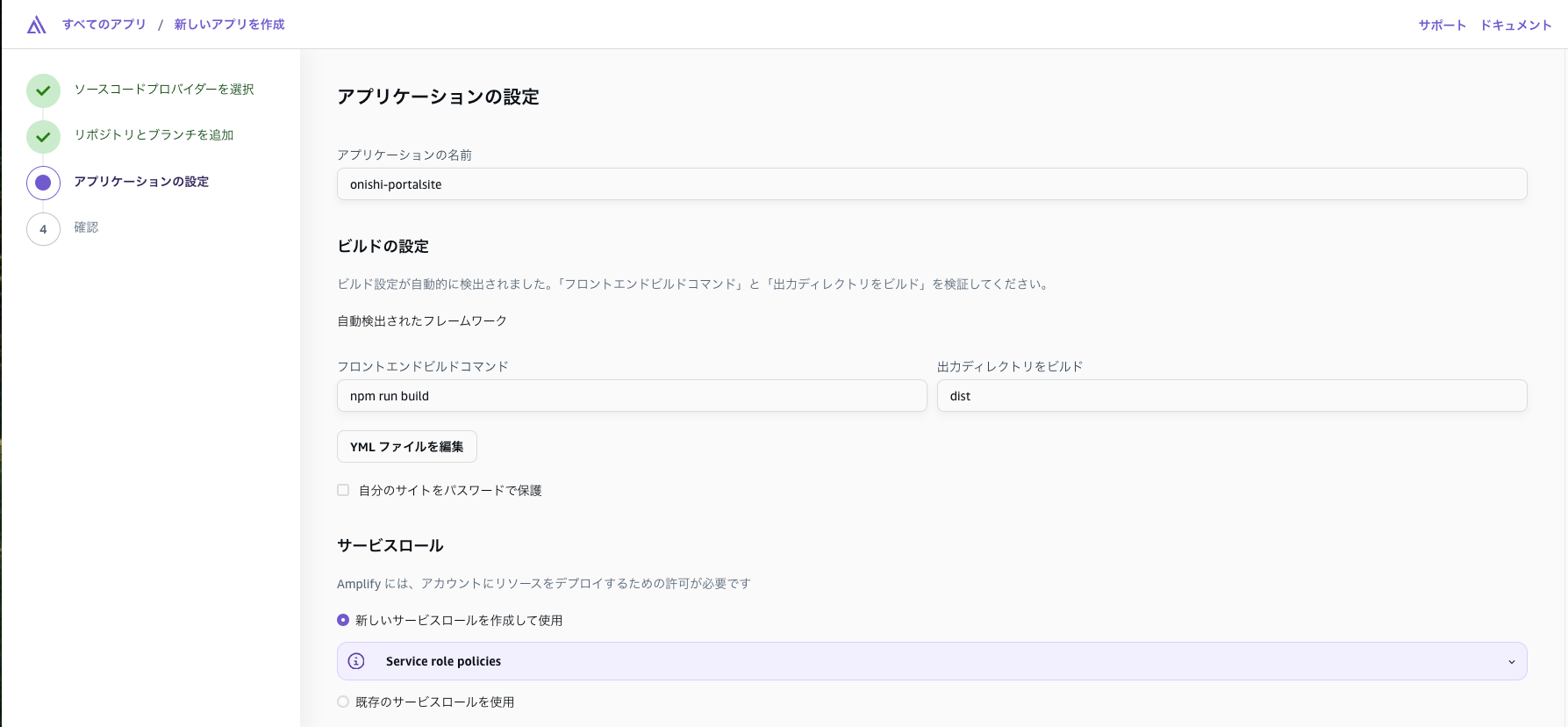Go to ソースコードプロバイダーを選択 step
Image resolution: width=1568 pixels, height=727 pixels.
tap(164, 90)
